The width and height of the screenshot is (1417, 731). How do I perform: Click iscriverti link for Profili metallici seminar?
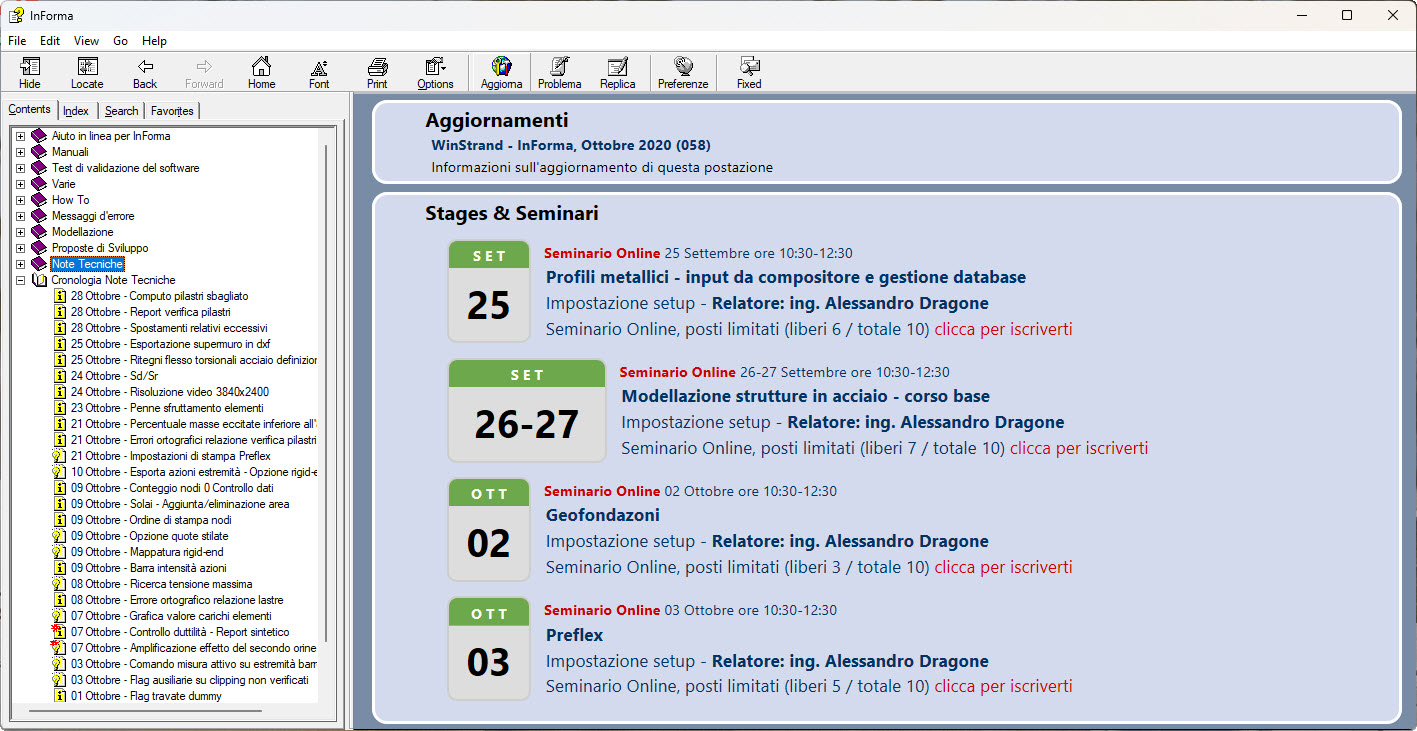pyautogui.click(x=1003, y=329)
